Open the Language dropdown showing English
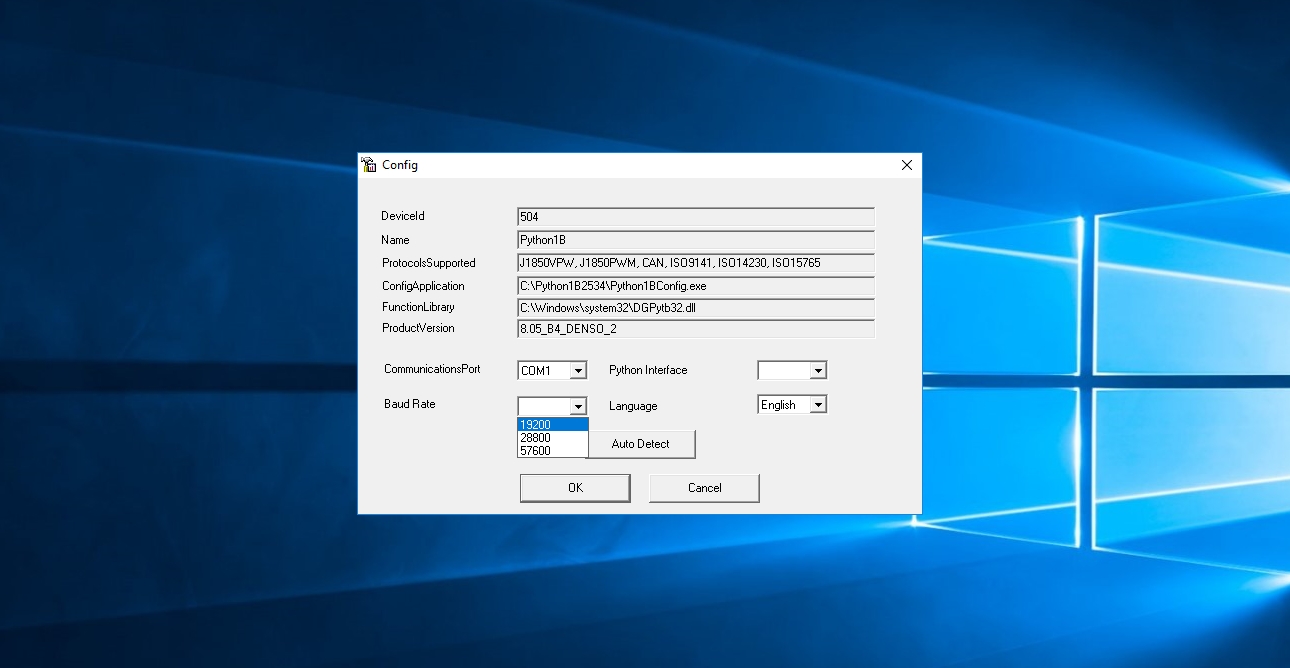1290x668 pixels. pyautogui.click(x=818, y=405)
